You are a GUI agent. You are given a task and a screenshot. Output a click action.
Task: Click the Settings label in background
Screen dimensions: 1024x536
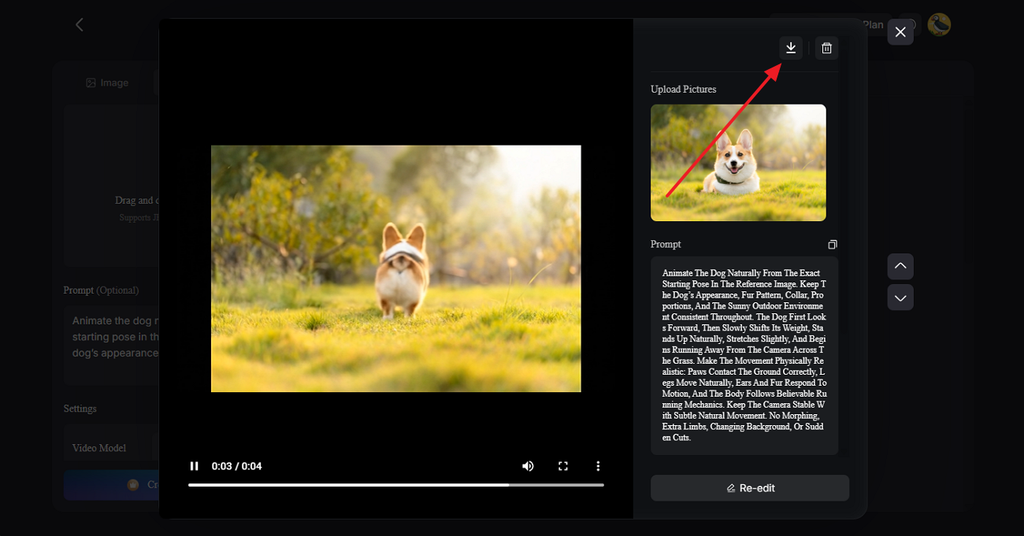(x=80, y=409)
